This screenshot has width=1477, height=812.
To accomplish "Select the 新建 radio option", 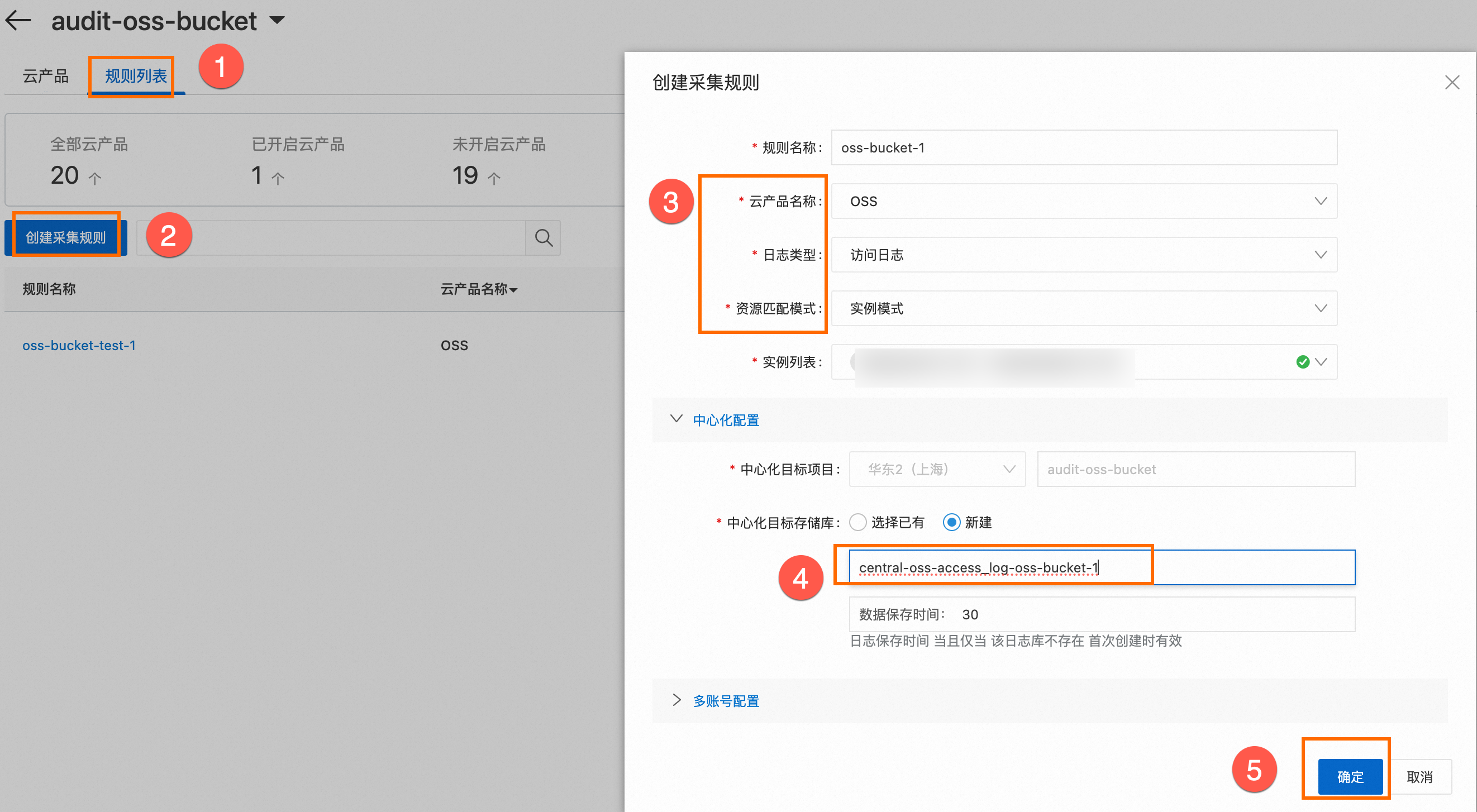I will [x=951, y=522].
